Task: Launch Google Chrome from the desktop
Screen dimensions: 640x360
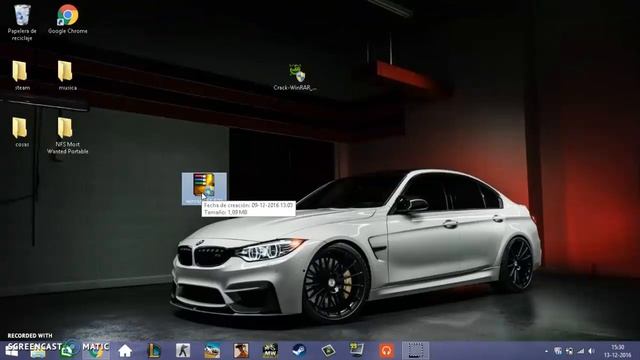Action: pos(68,19)
